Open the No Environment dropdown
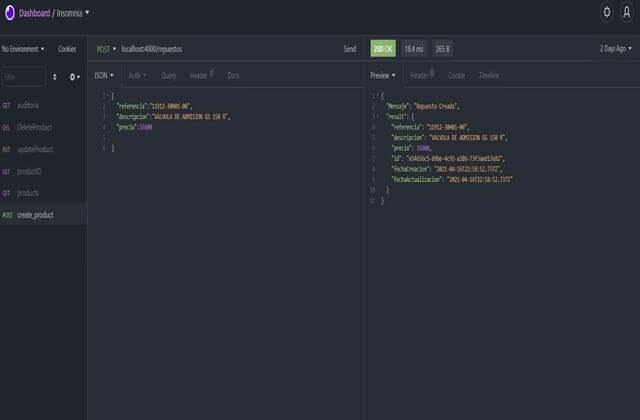Image resolution: width=640 pixels, height=420 pixels. 24,48
